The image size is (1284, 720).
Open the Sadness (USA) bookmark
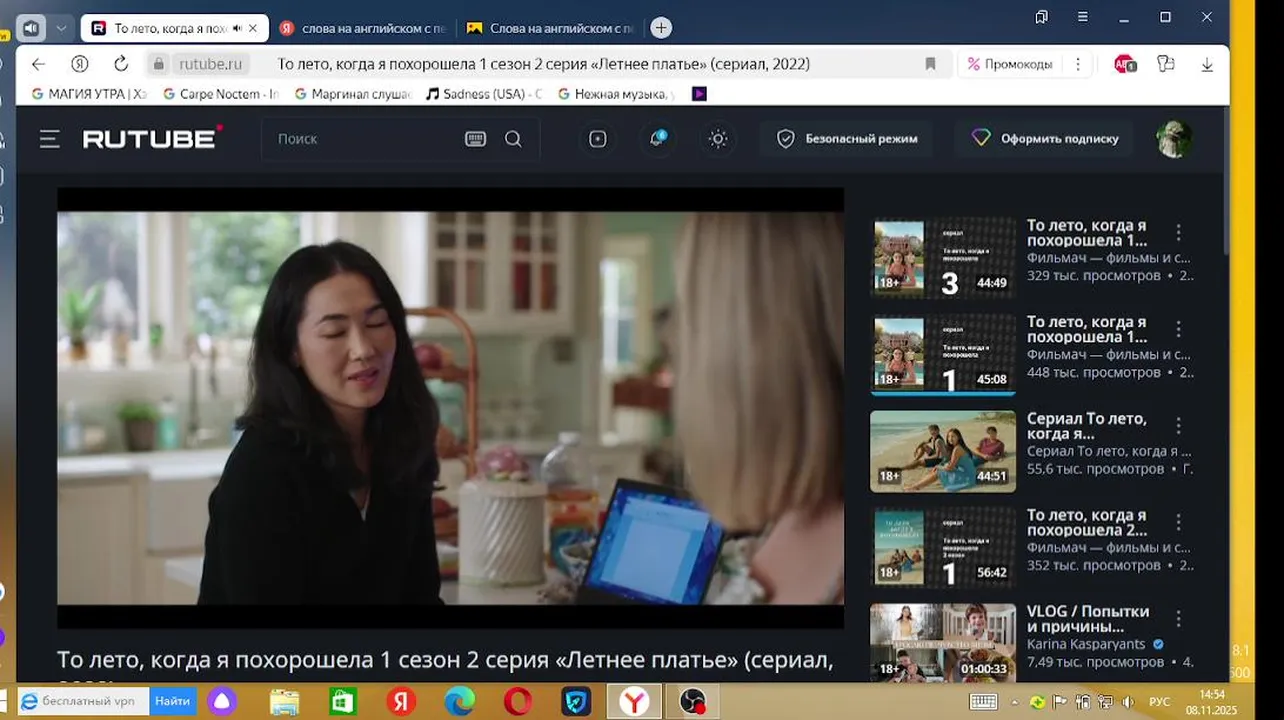coord(484,93)
